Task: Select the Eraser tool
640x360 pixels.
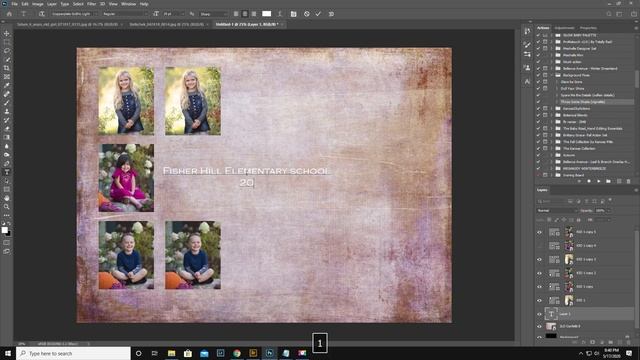Action: click(7, 129)
